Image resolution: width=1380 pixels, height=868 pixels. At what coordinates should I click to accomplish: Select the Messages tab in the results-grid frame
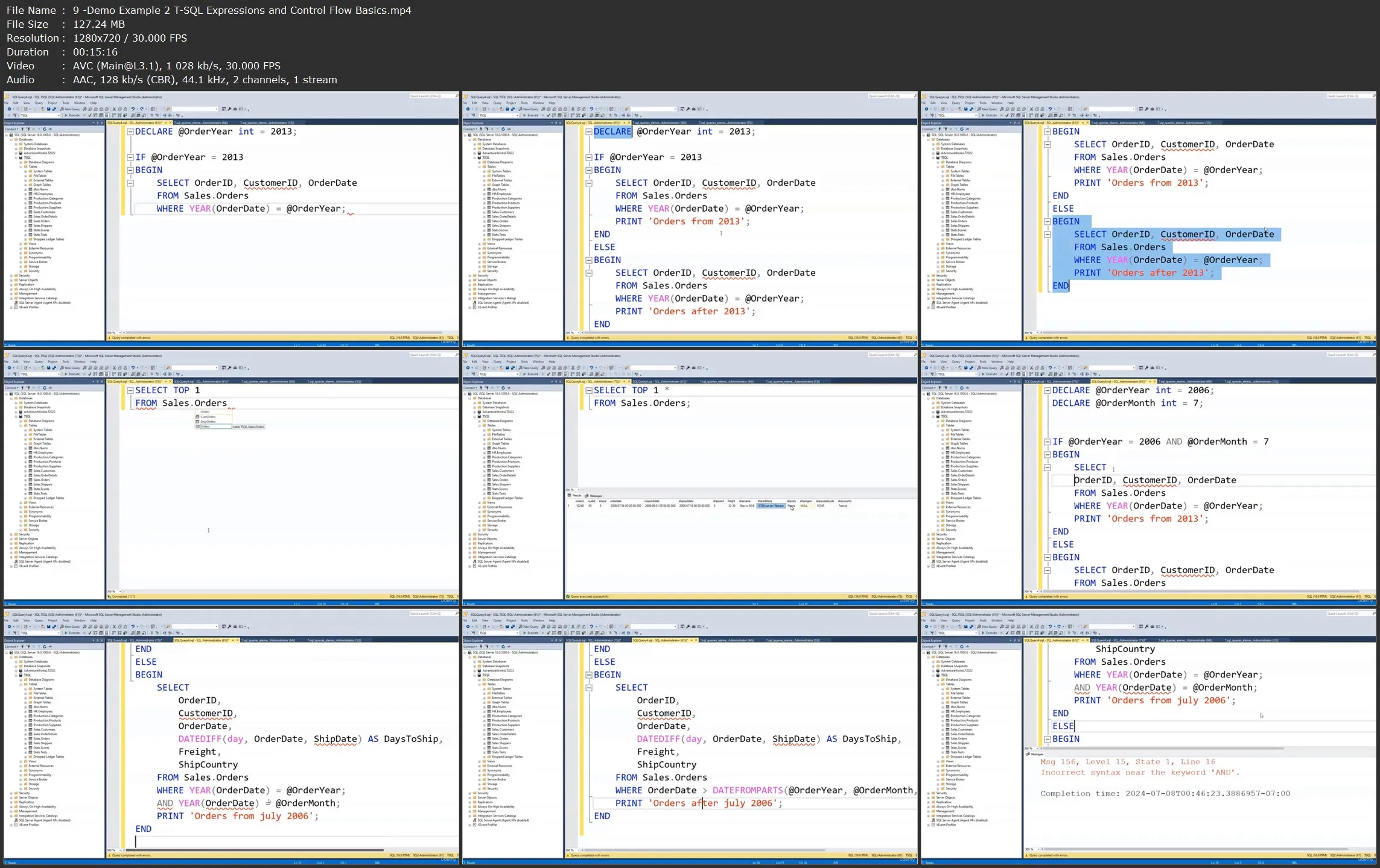click(594, 496)
